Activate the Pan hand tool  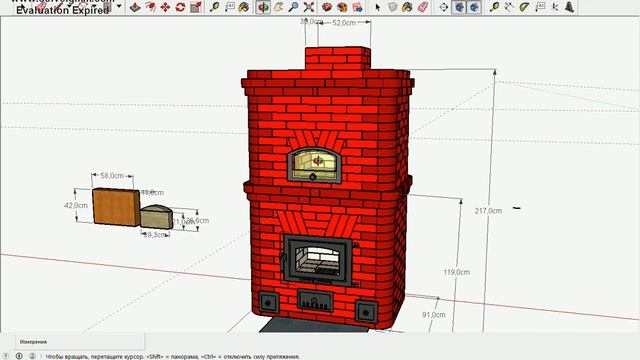[x=278, y=7]
